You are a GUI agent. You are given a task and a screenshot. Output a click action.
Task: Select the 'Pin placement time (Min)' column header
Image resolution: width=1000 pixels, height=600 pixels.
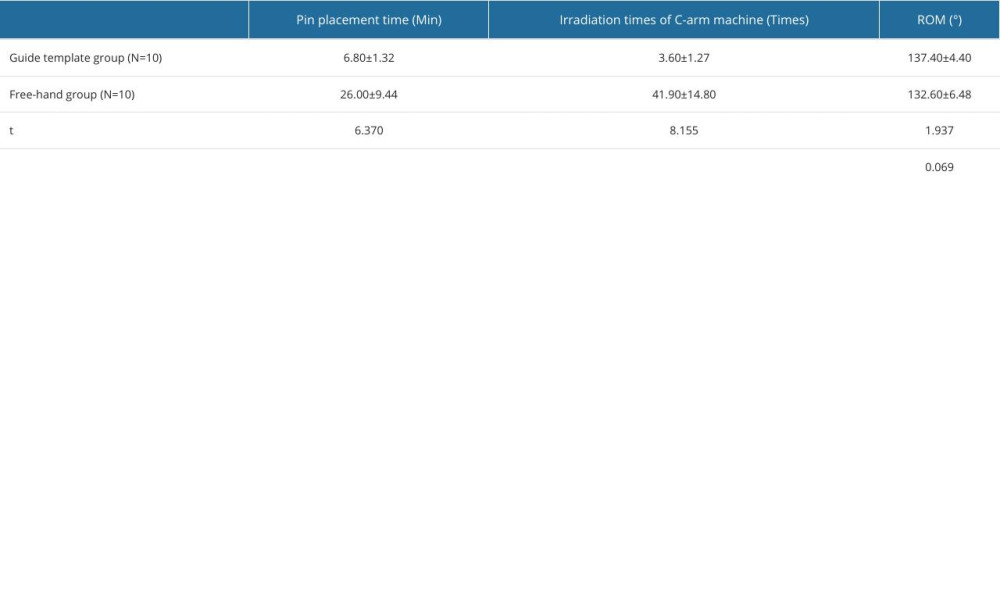click(369, 20)
